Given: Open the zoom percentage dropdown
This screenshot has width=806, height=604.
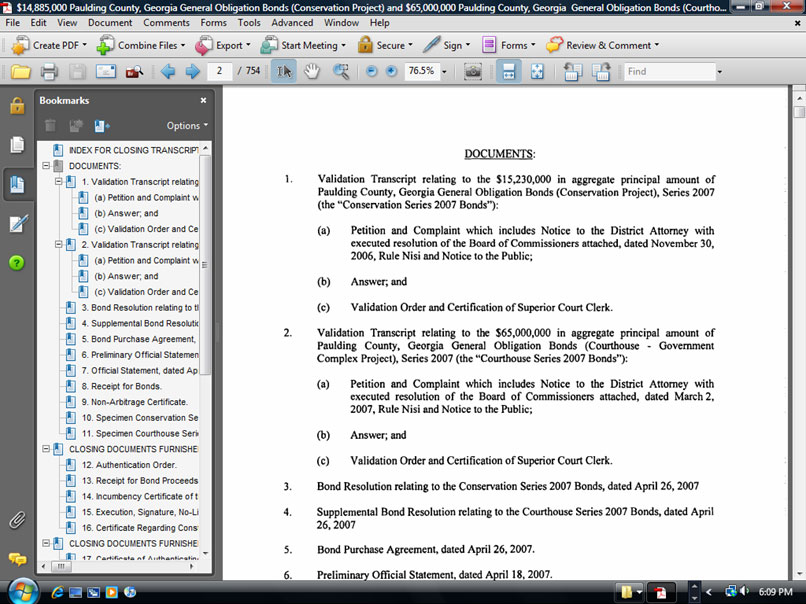Looking at the screenshot, I should 444,72.
